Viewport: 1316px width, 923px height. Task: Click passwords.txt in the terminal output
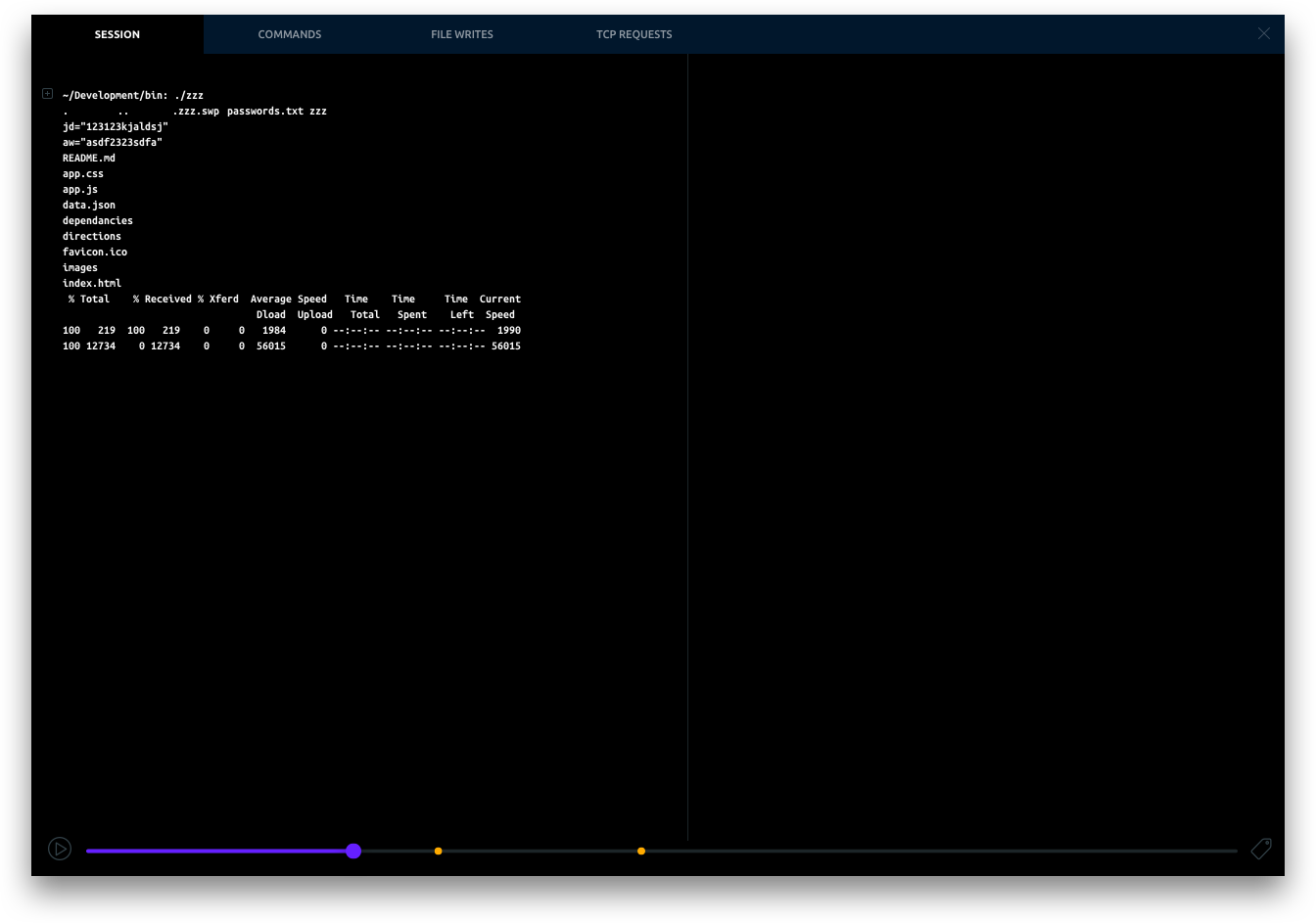(x=264, y=112)
